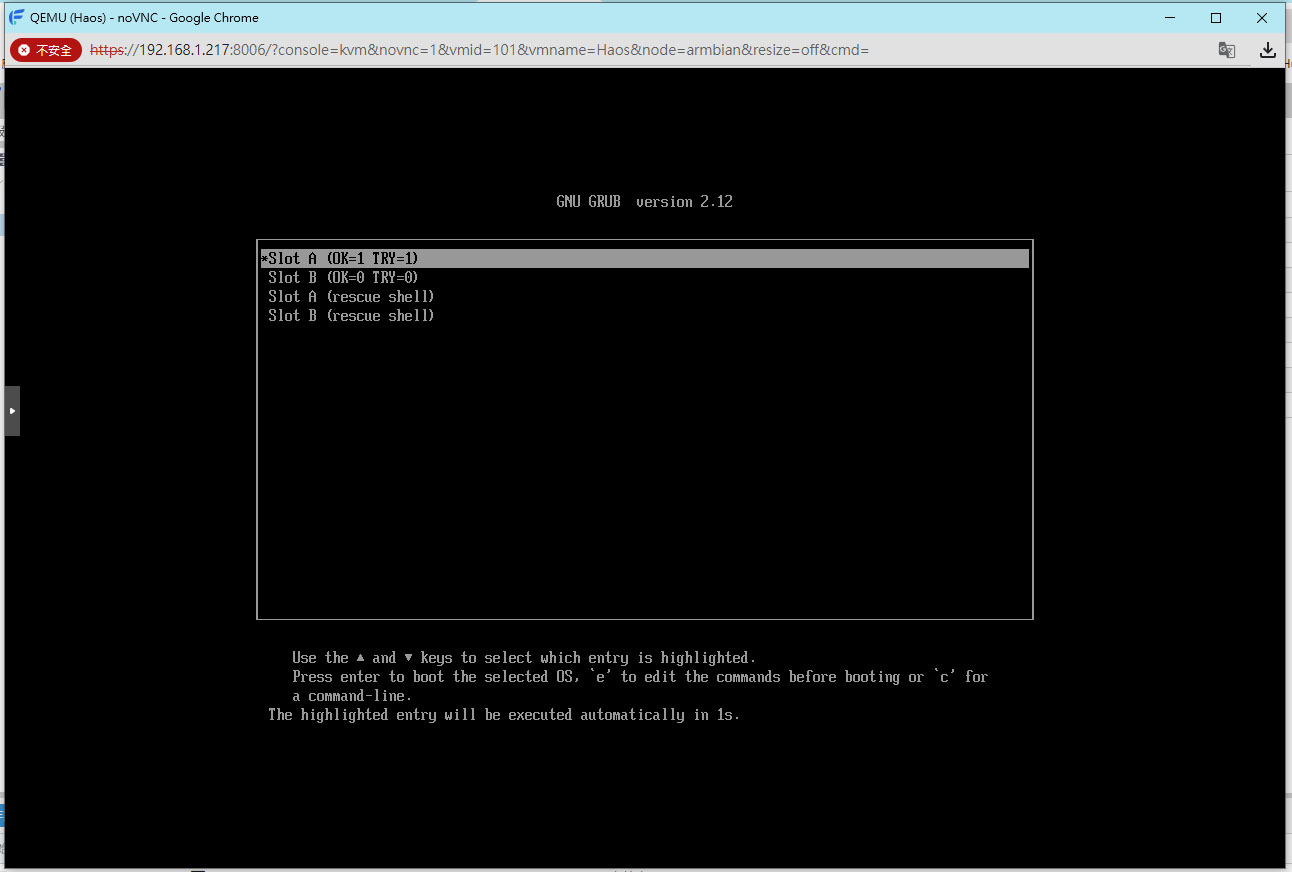Choose Slot B (rescue shell) entry
The image size is (1292, 872).
pos(351,316)
